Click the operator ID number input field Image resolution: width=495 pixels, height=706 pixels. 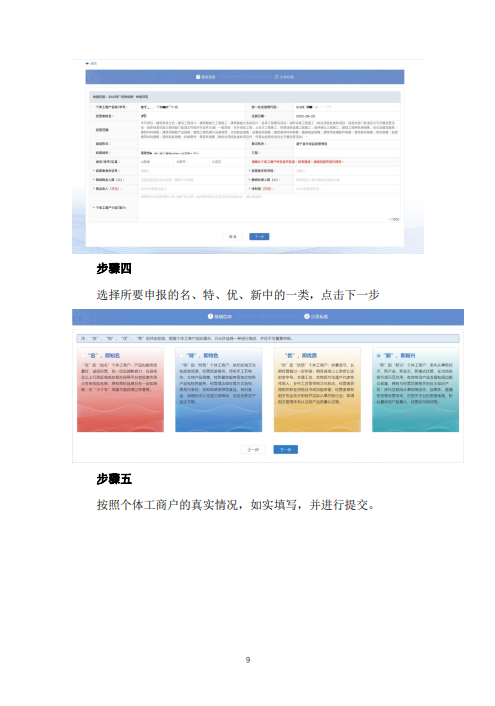coord(192,171)
